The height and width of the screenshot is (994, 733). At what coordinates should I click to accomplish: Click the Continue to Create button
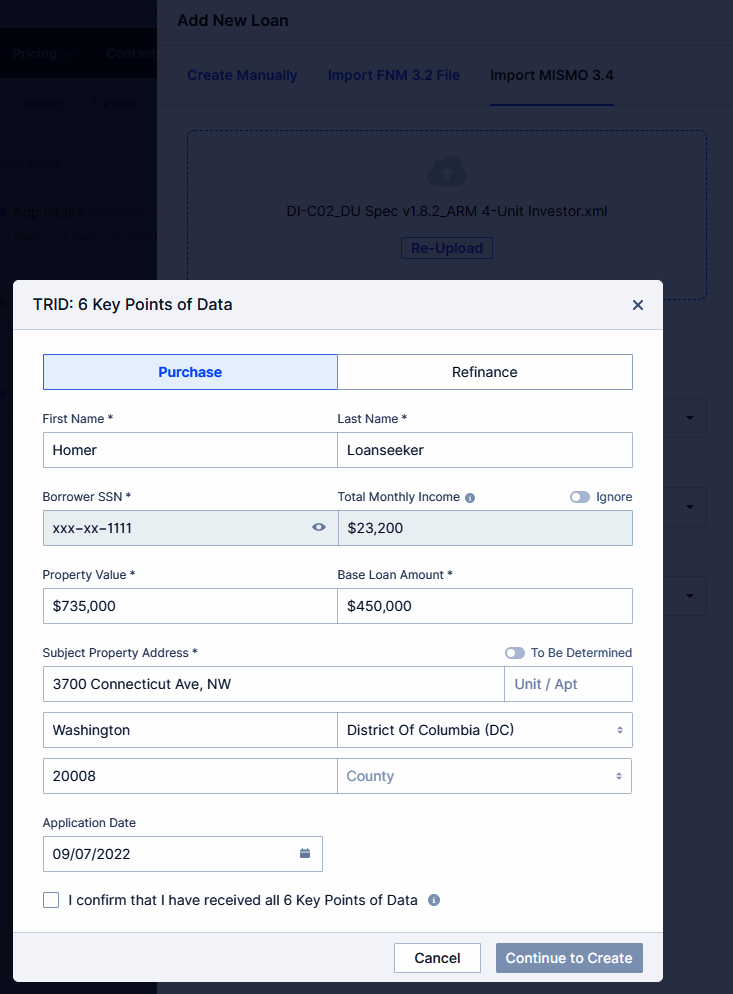click(x=569, y=958)
